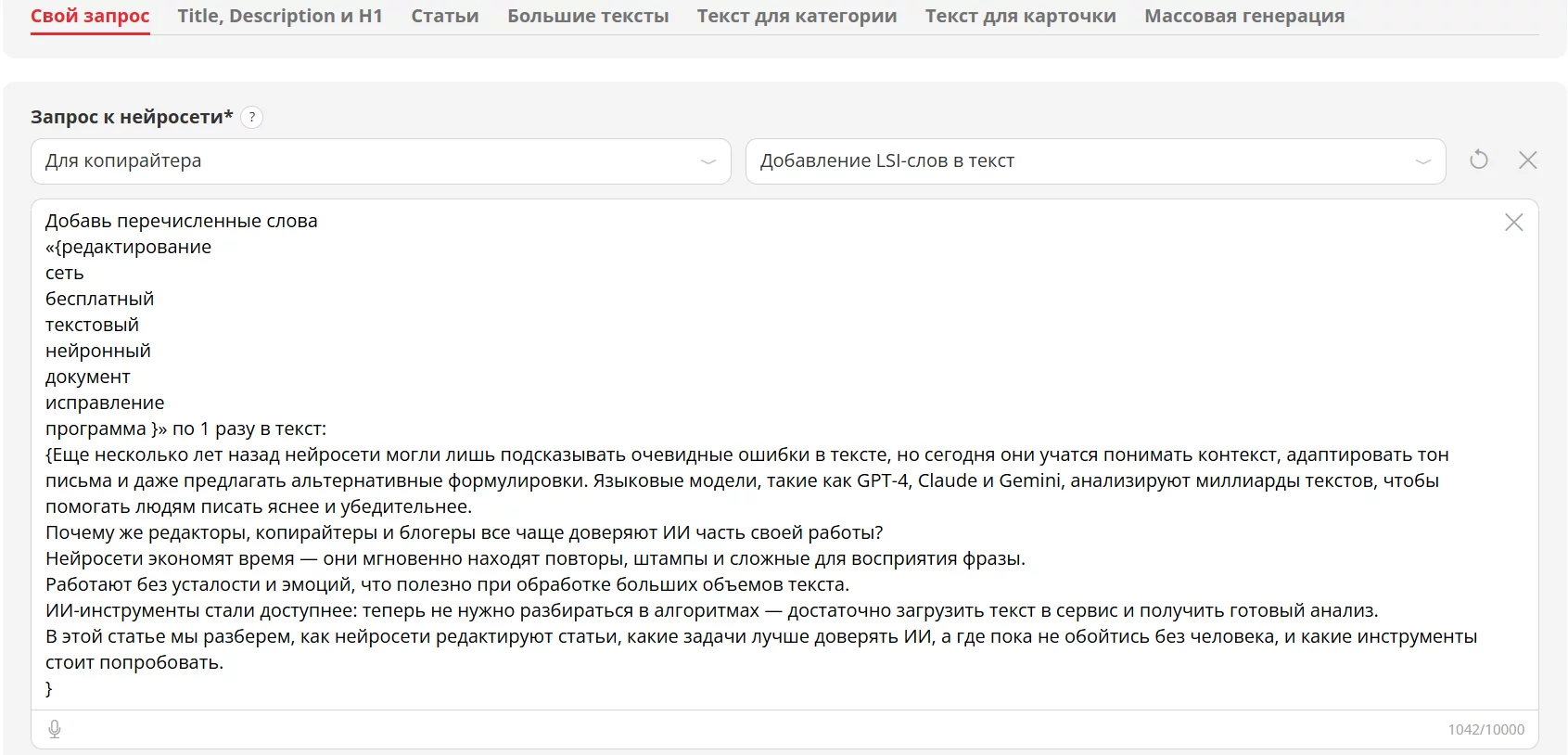Open the Текст для категории tab
Image resolution: width=1568 pixels, height=755 pixels.
[797, 17]
